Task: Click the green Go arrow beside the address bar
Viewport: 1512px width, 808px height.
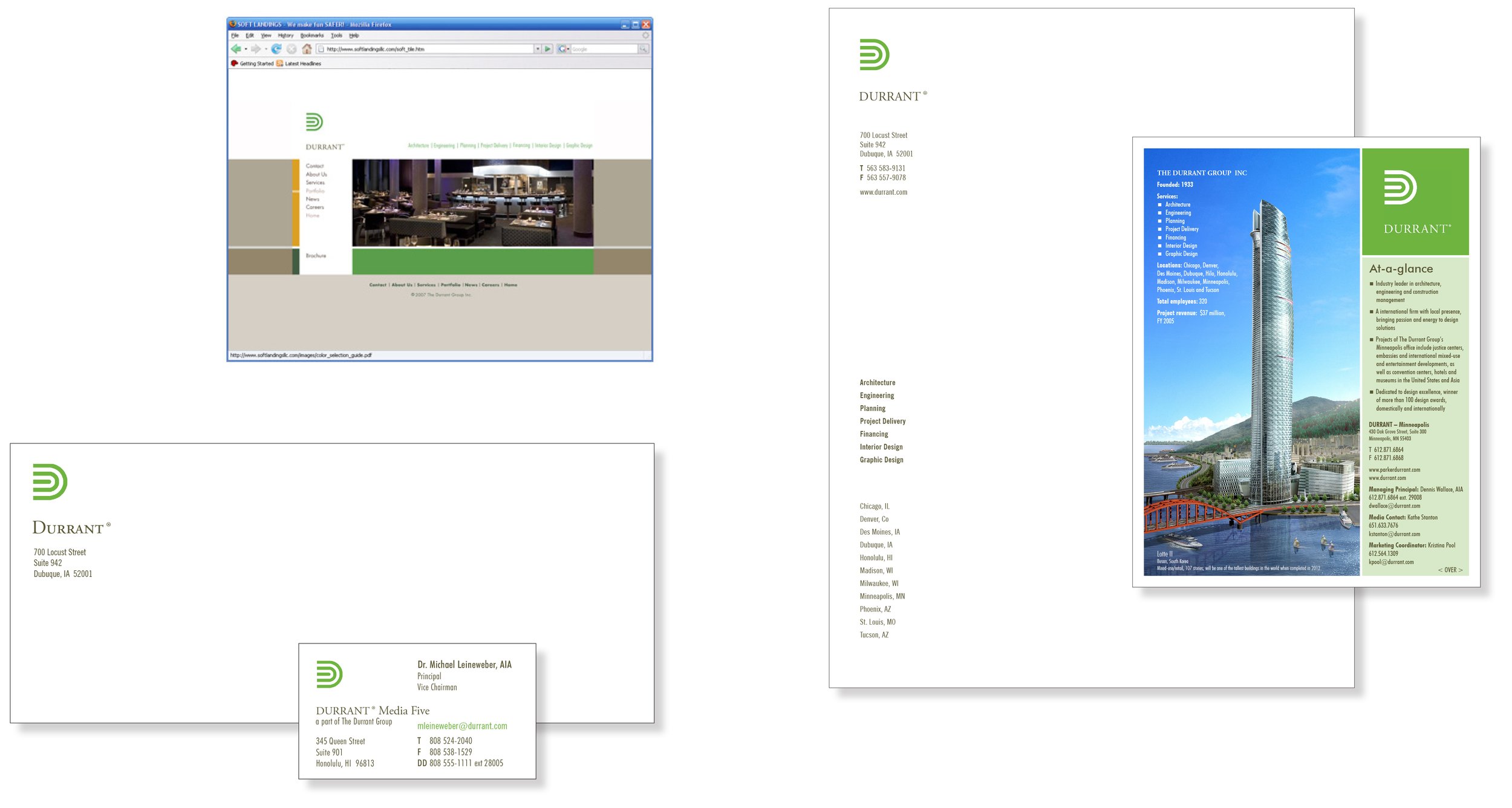Action: click(x=547, y=49)
